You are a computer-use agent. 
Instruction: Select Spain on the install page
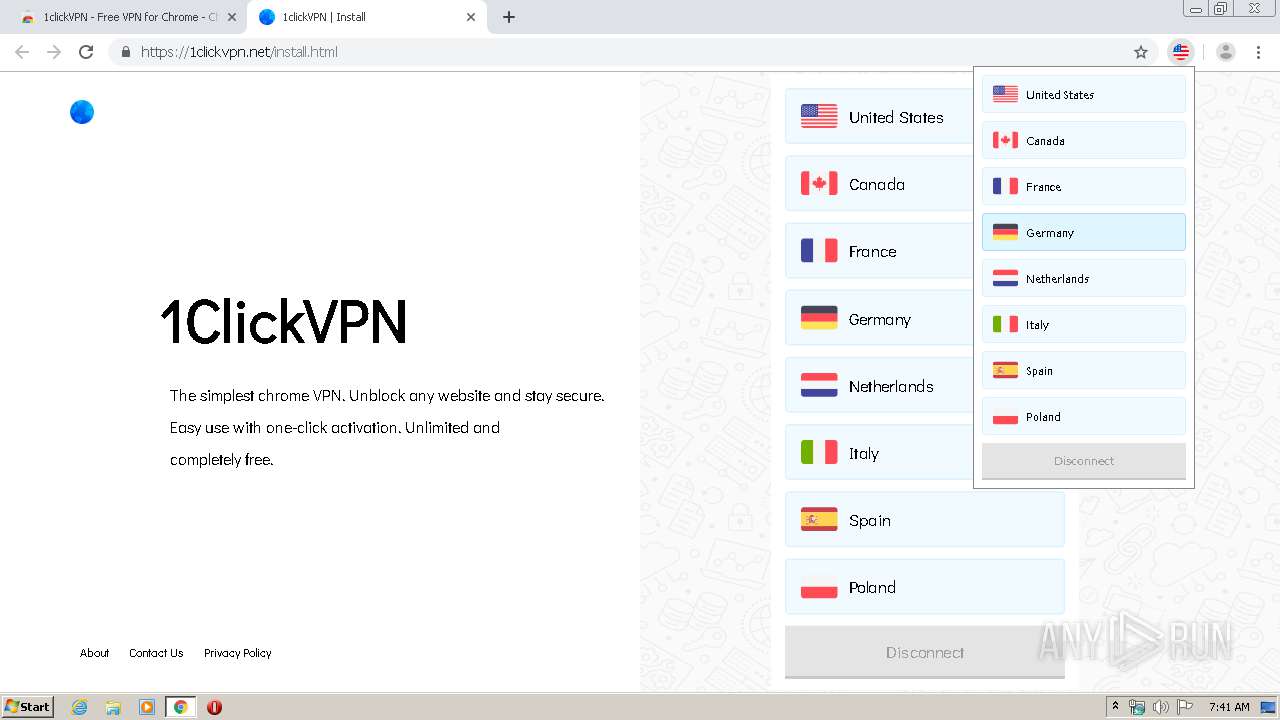(x=925, y=520)
